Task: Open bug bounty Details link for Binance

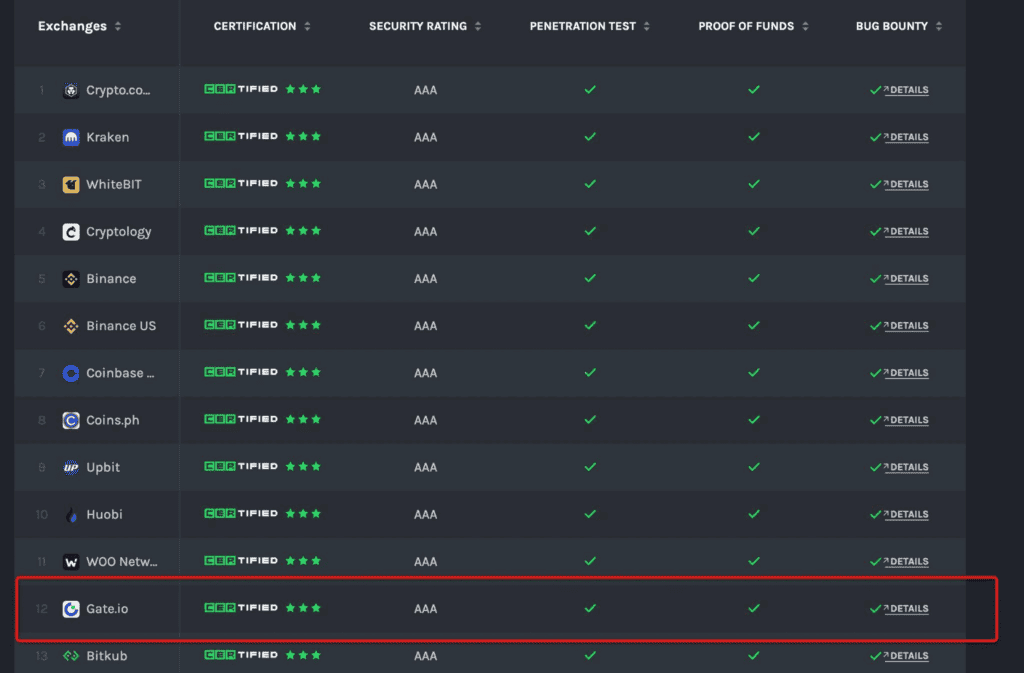Action: click(906, 279)
